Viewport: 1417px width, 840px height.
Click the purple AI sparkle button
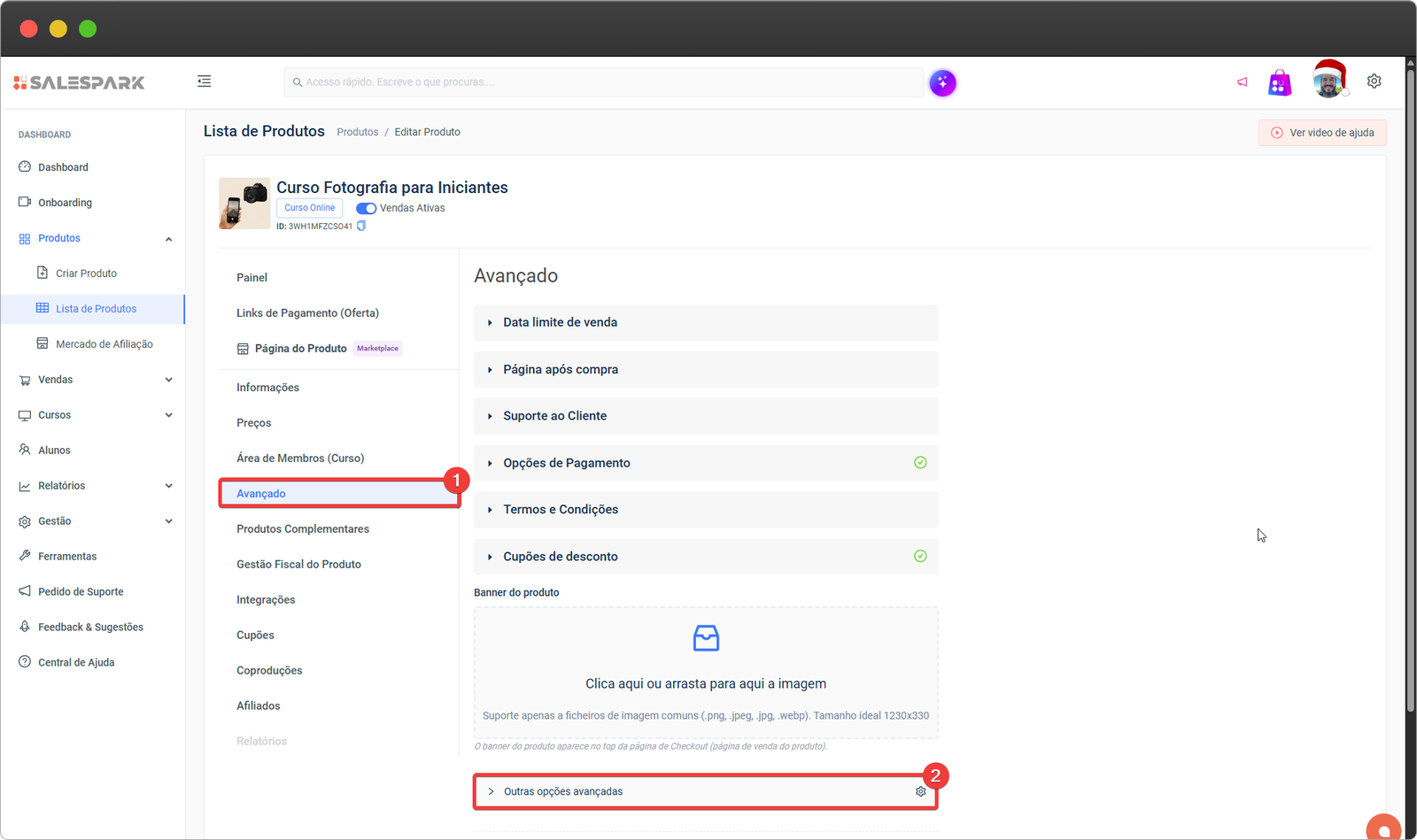point(942,83)
